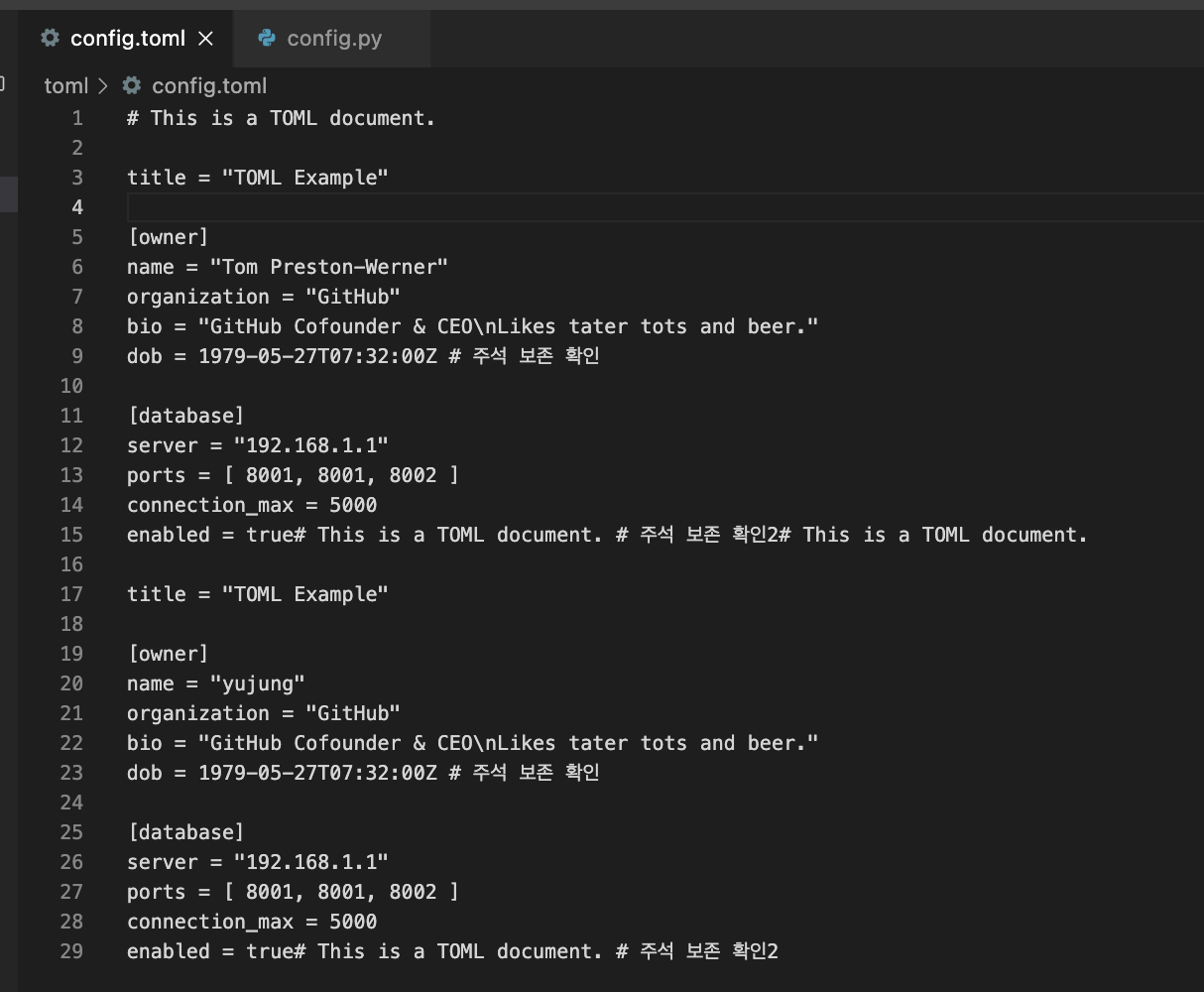Select the config.toml tab
The height and width of the screenshot is (992, 1204).
coord(127,38)
